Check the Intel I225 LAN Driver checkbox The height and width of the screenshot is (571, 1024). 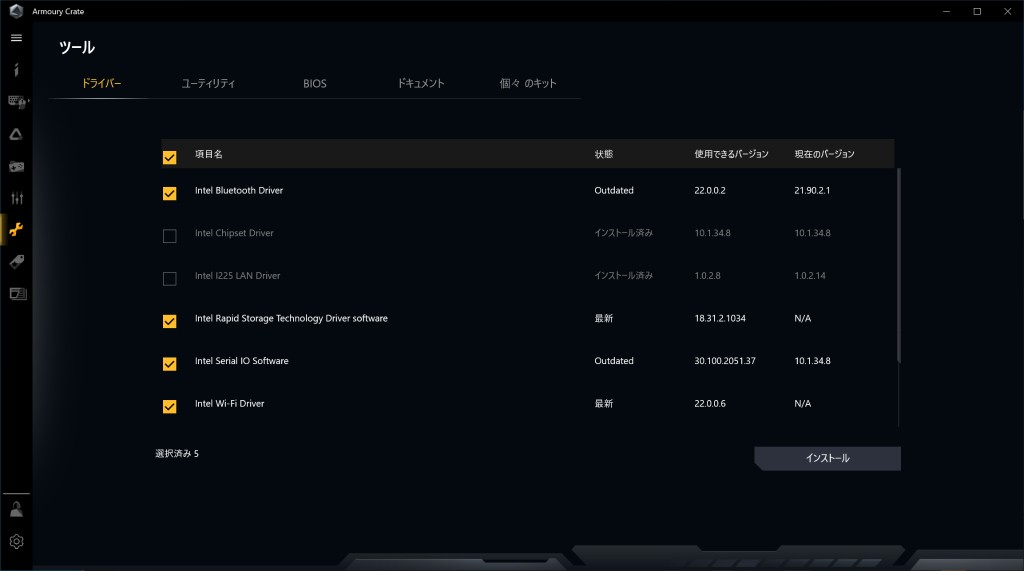(170, 279)
